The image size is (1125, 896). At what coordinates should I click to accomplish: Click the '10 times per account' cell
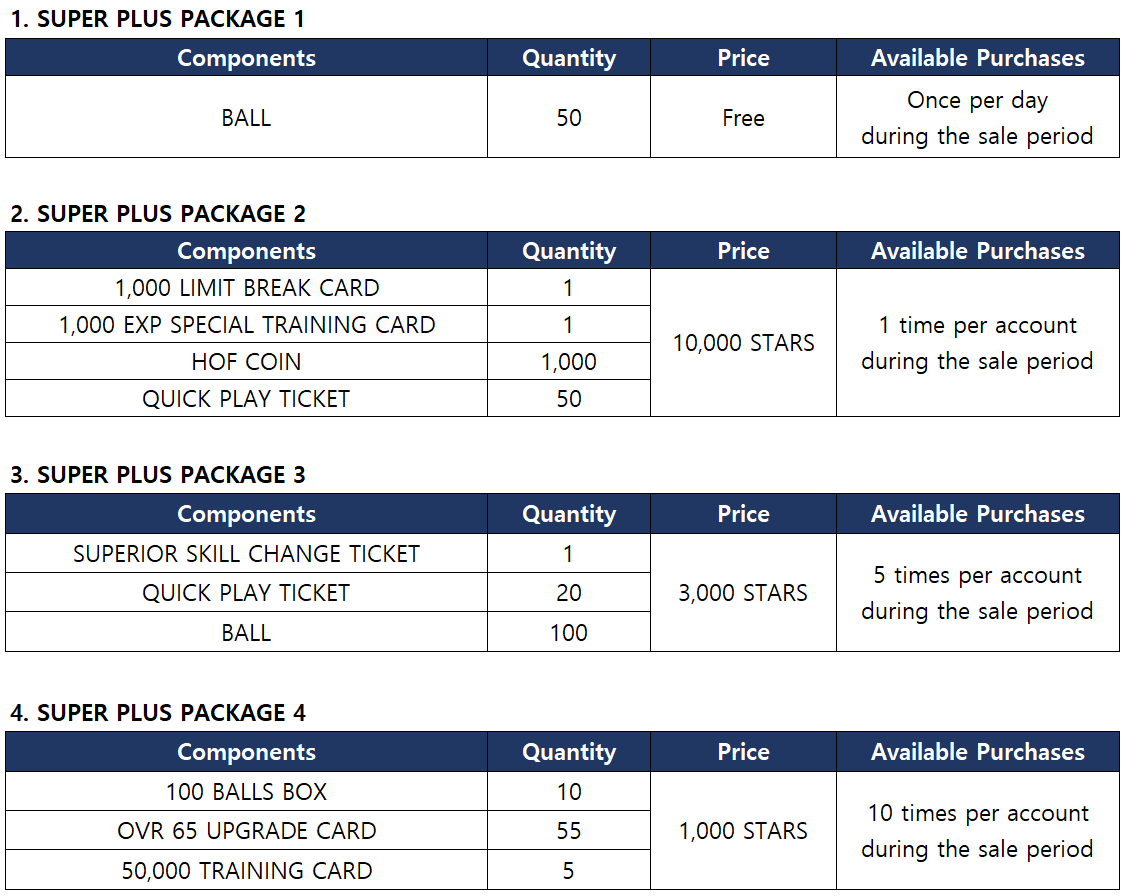click(977, 831)
